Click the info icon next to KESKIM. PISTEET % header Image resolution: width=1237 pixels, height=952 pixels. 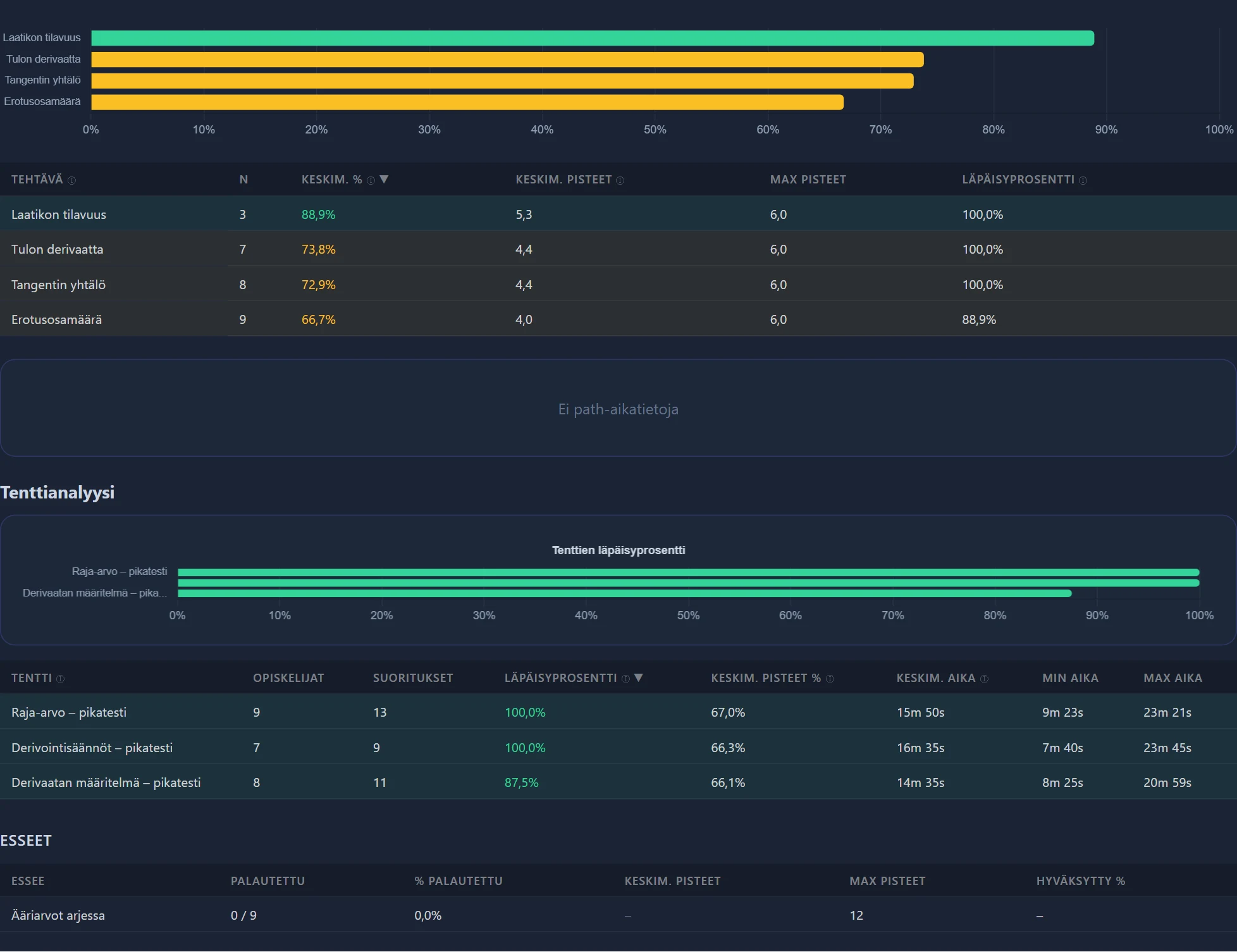coord(830,679)
